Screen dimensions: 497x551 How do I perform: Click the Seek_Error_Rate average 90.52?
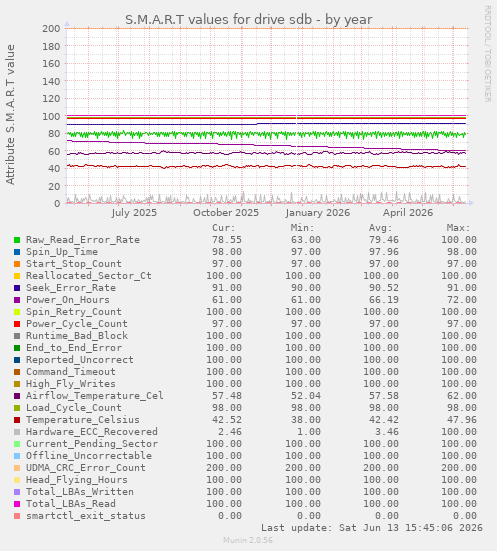coord(383,288)
